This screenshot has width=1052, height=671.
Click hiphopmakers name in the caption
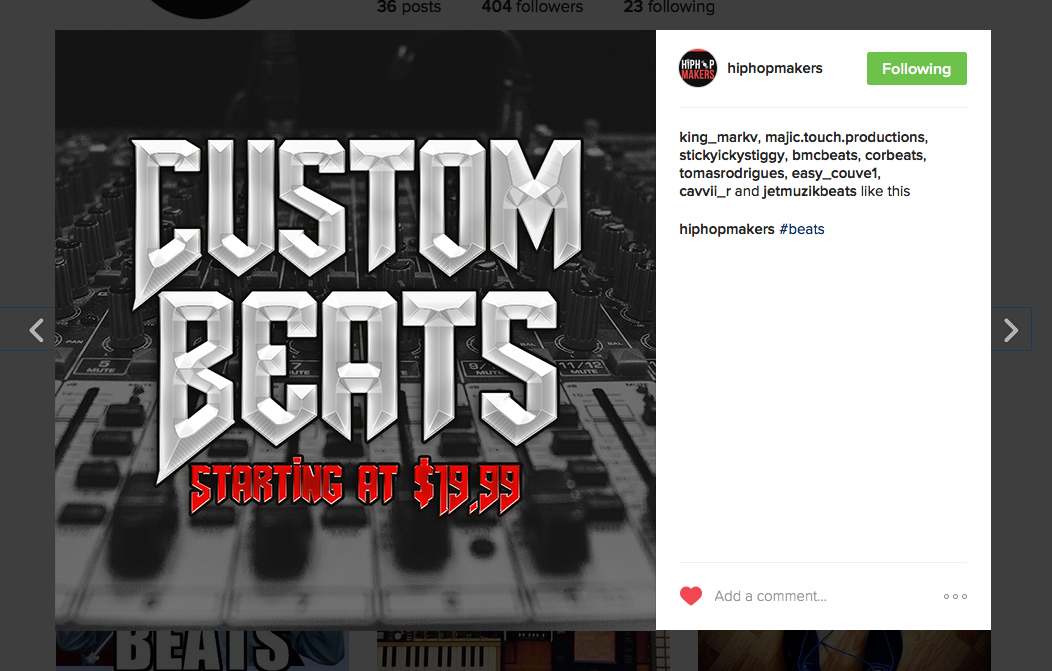coord(727,229)
